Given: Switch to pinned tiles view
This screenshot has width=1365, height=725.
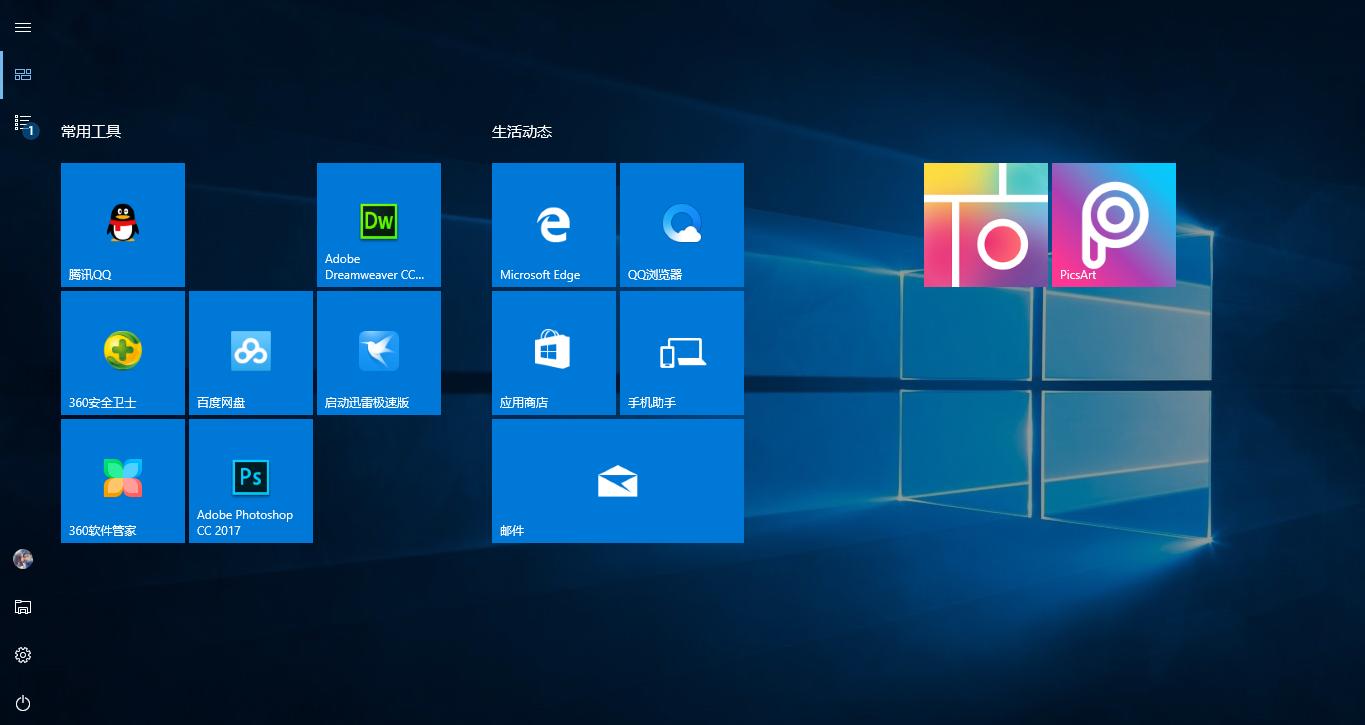Looking at the screenshot, I should (x=23, y=75).
